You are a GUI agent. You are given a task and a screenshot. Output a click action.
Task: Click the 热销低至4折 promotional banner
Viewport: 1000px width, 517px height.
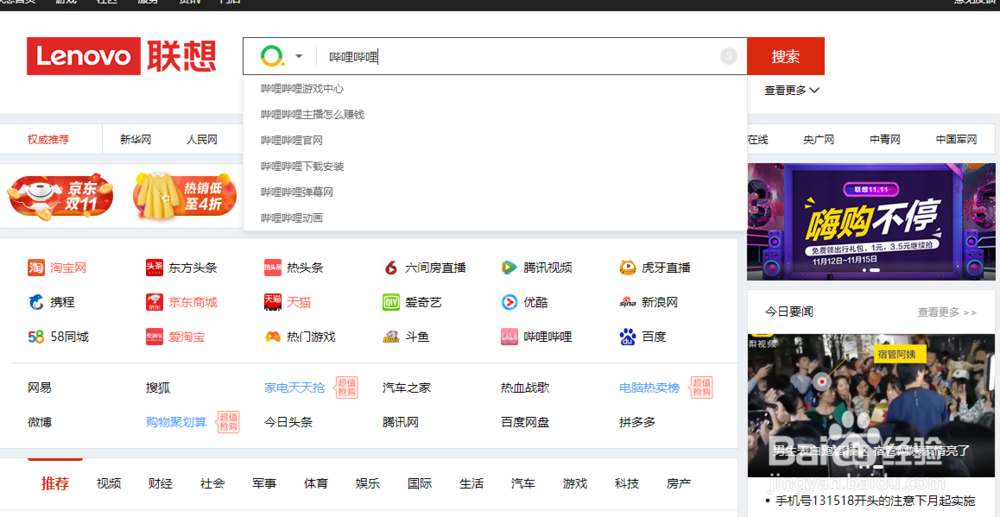click(185, 195)
